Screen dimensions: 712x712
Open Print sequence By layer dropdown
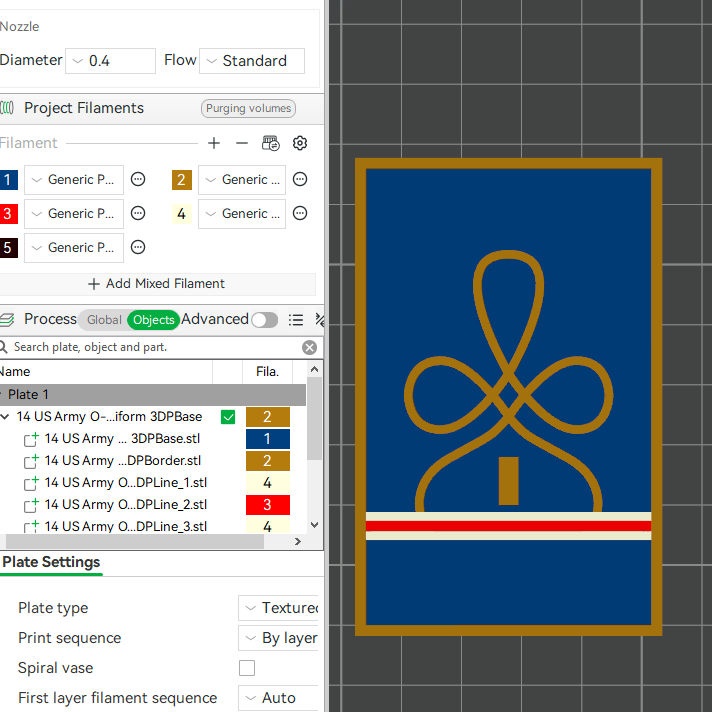tap(278, 638)
